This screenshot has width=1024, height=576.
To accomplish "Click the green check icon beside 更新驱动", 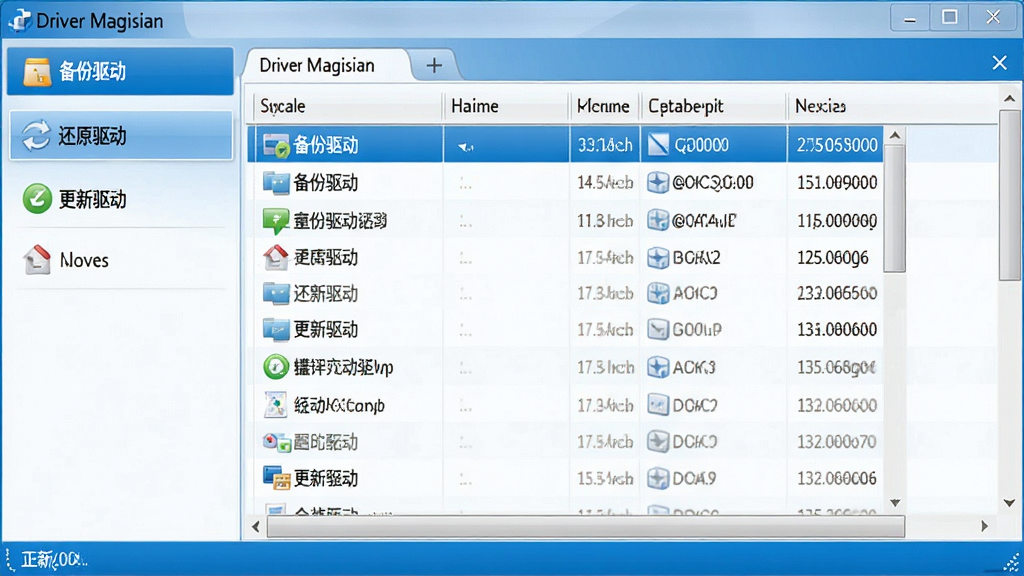I will coord(37,199).
